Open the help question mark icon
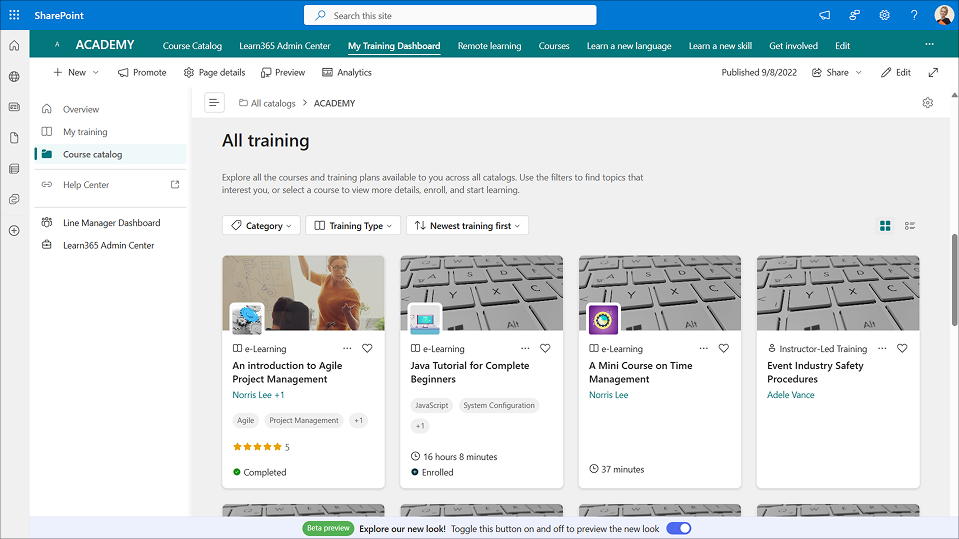This screenshot has width=959, height=539. (x=914, y=15)
